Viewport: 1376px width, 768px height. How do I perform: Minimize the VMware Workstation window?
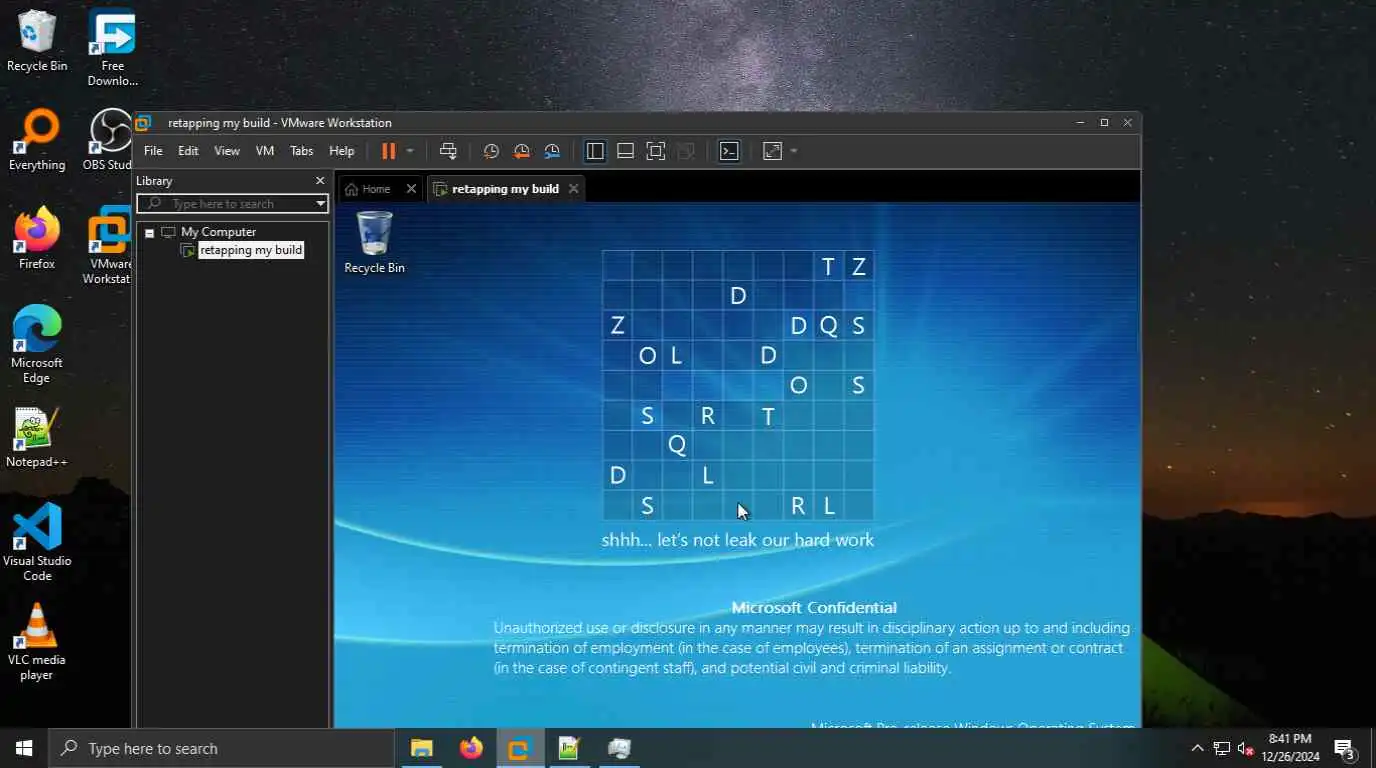tap(1080, 123)
